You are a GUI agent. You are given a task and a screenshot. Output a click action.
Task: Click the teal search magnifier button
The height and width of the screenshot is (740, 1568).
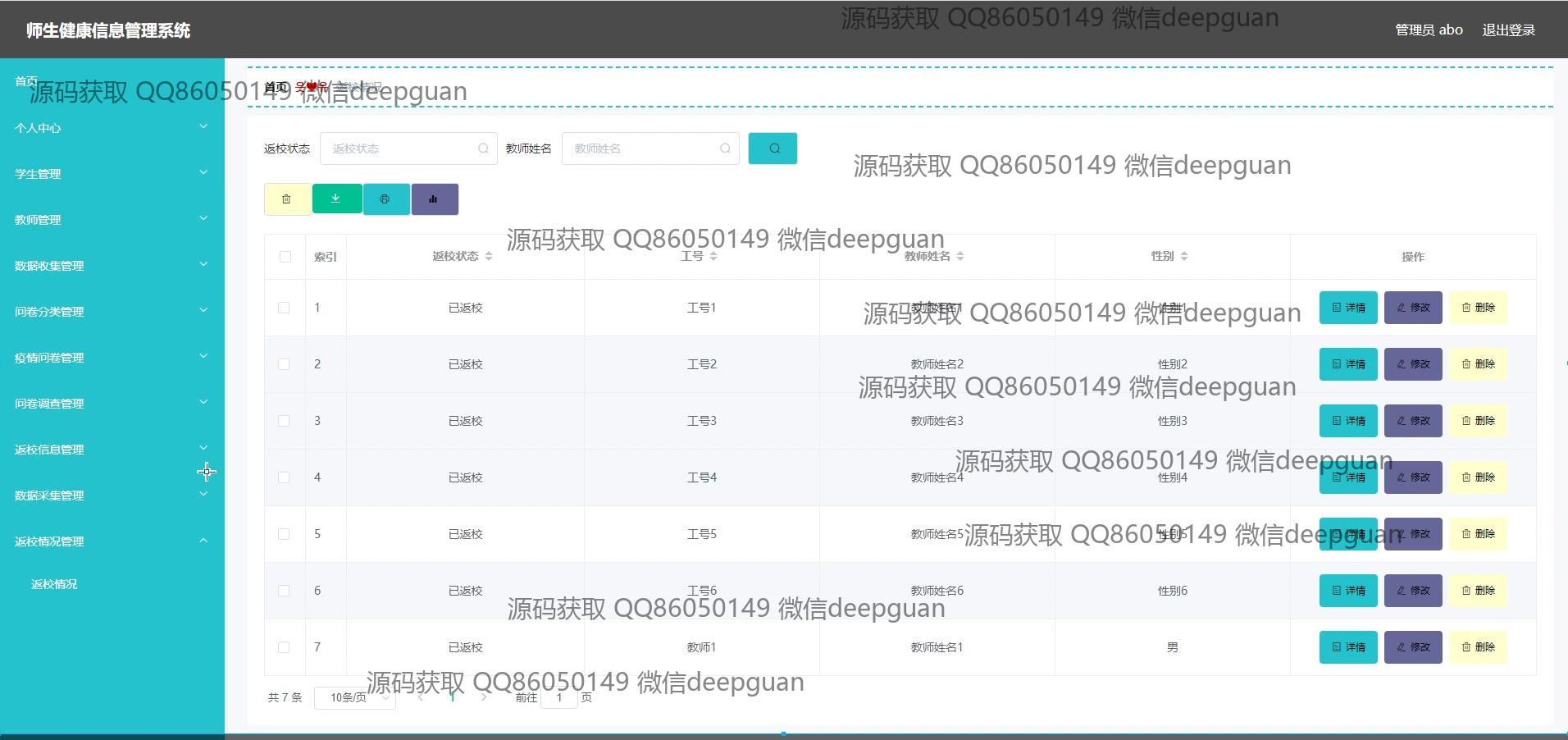pos(773,148)
